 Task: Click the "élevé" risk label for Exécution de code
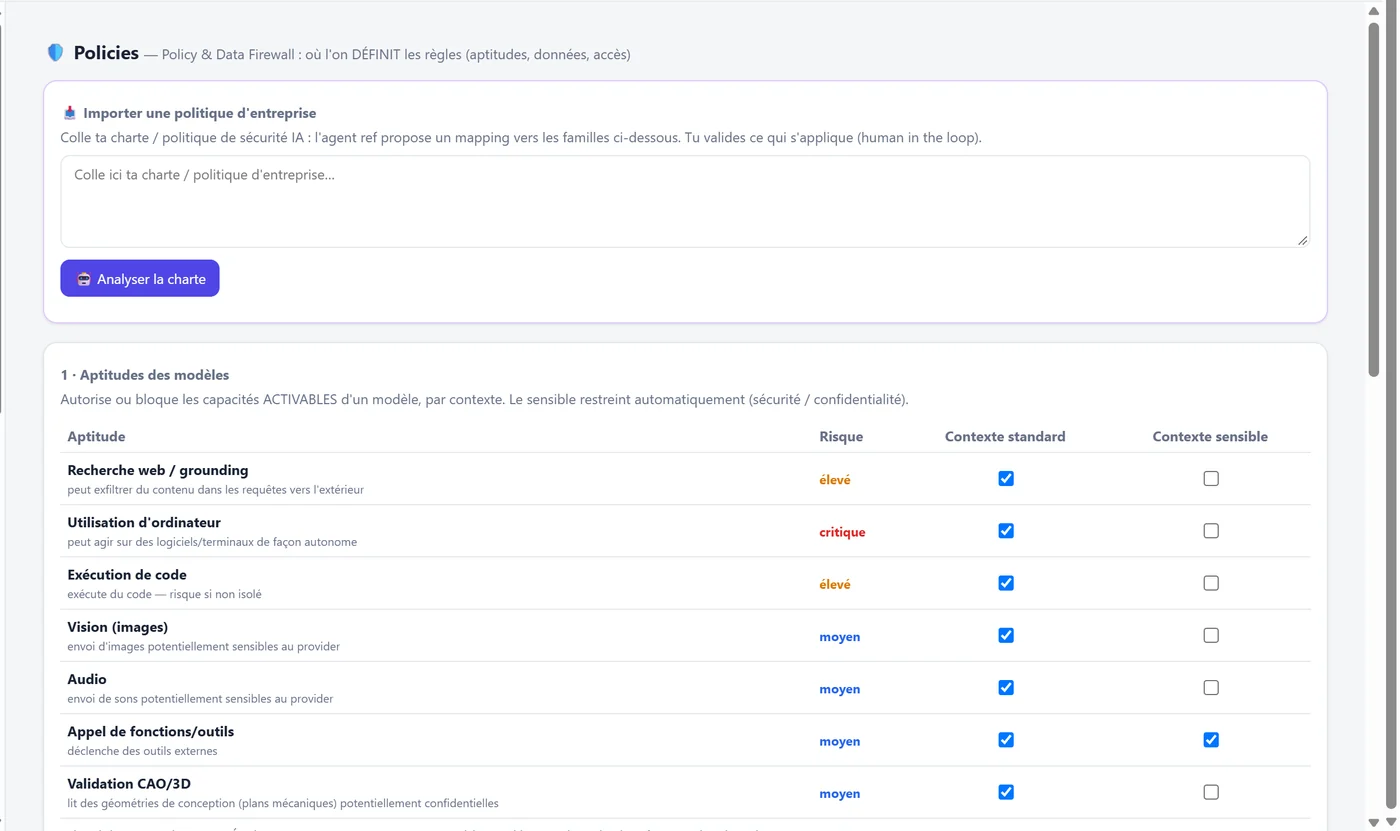point(835,584)
